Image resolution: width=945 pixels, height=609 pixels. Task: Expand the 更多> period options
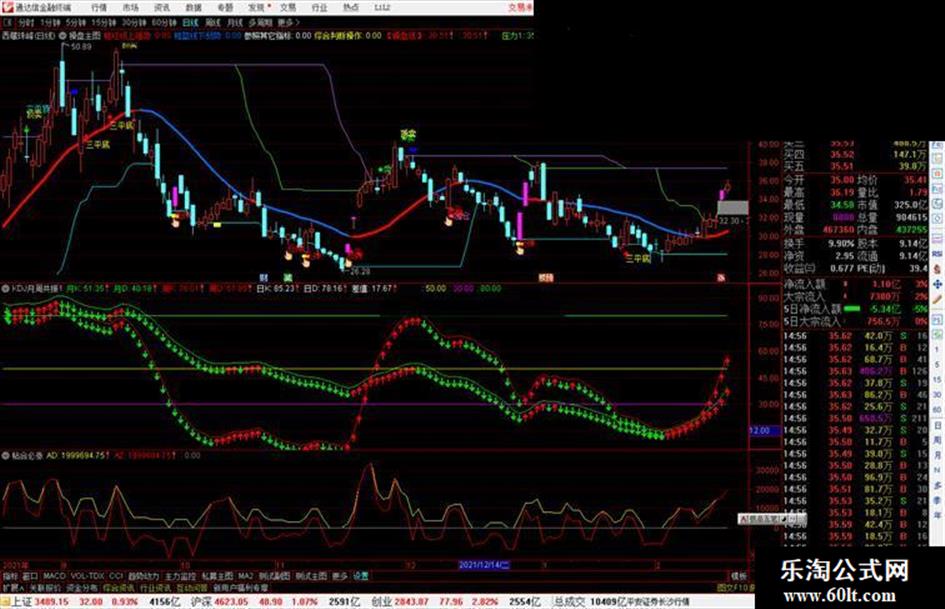click(x=288, y=22)
